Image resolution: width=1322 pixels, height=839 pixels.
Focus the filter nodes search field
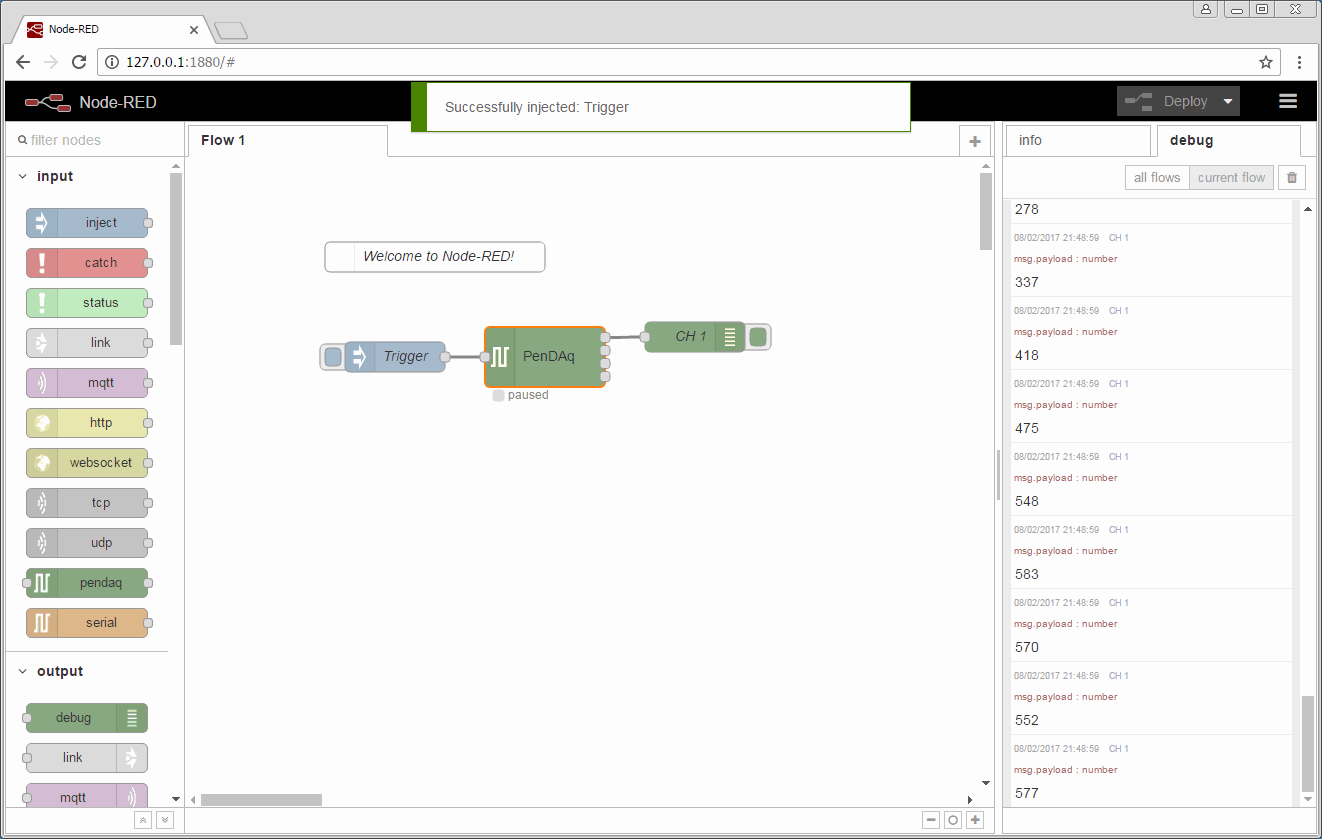pyautogui.click(x=95, y=141)
